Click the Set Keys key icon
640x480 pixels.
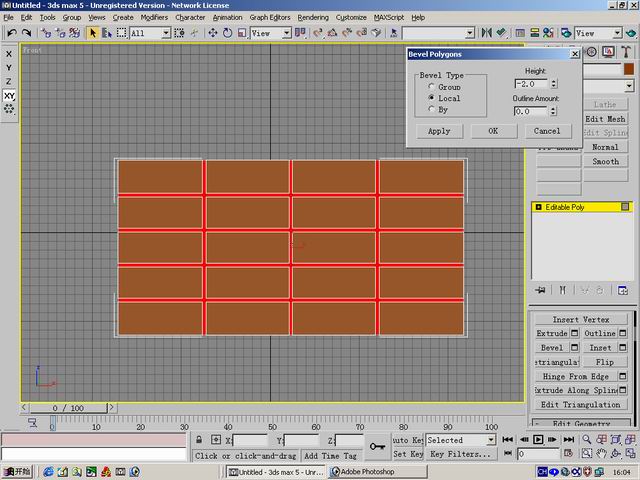click(377, 447)
